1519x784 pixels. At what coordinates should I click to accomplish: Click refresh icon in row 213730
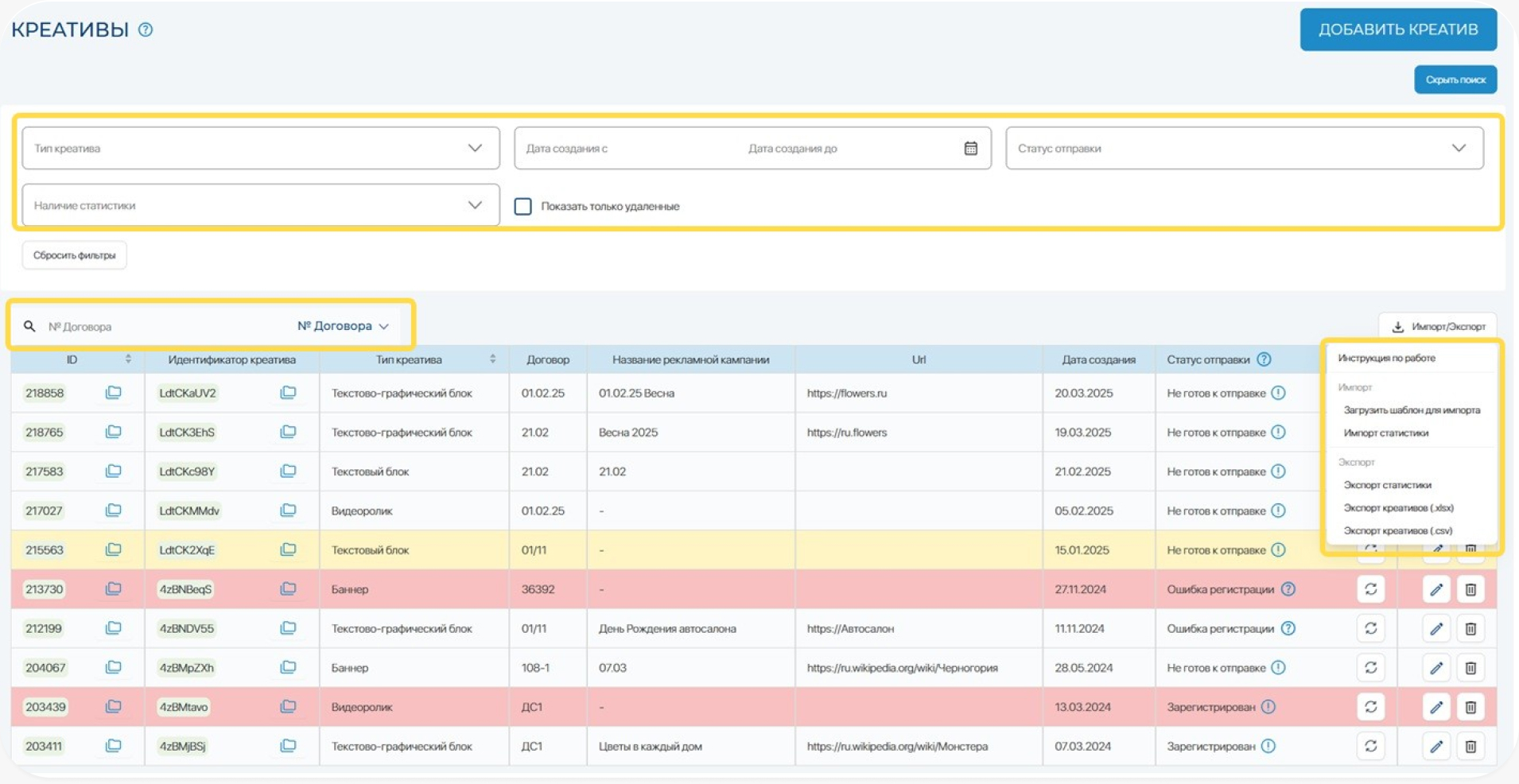tap(1371, 589)
